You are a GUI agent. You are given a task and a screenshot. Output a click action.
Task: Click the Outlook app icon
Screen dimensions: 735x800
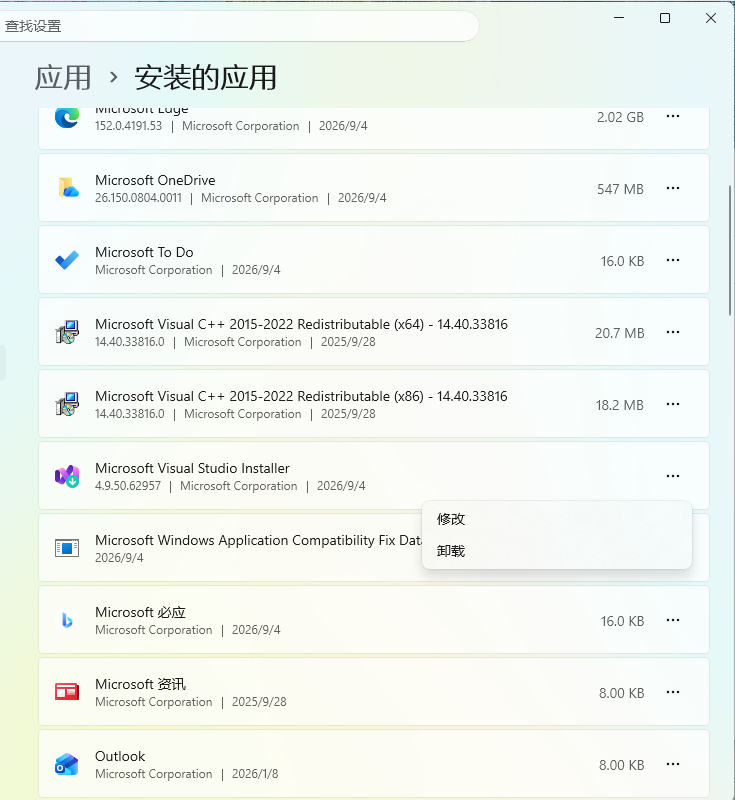pos(67,764)
